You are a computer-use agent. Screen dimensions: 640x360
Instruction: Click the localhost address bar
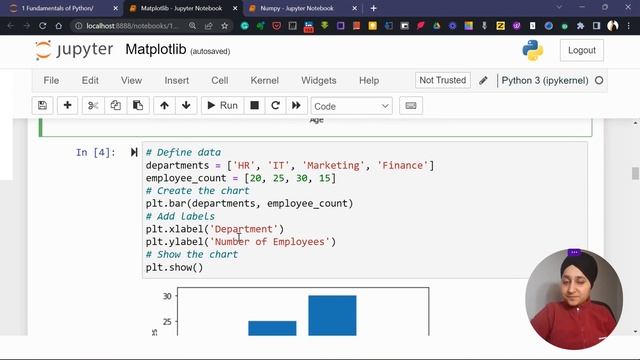tap(131, 26)
